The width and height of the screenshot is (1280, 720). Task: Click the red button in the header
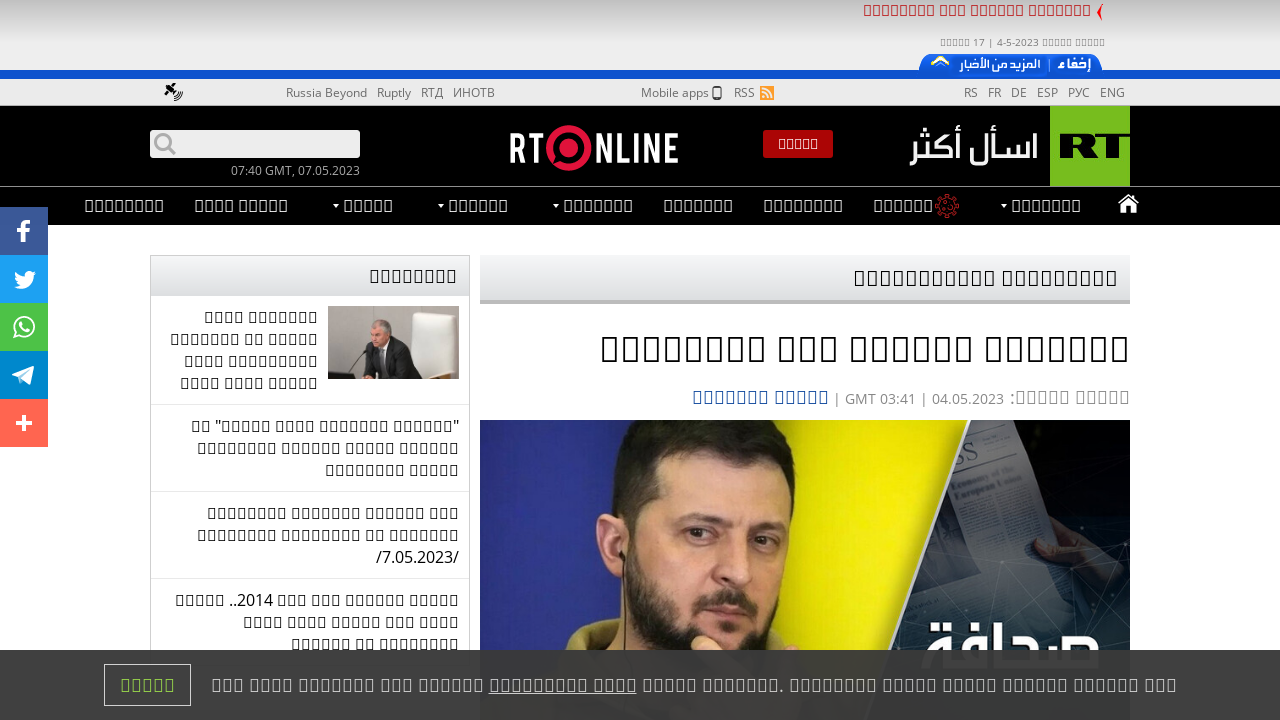click(798, 144)
